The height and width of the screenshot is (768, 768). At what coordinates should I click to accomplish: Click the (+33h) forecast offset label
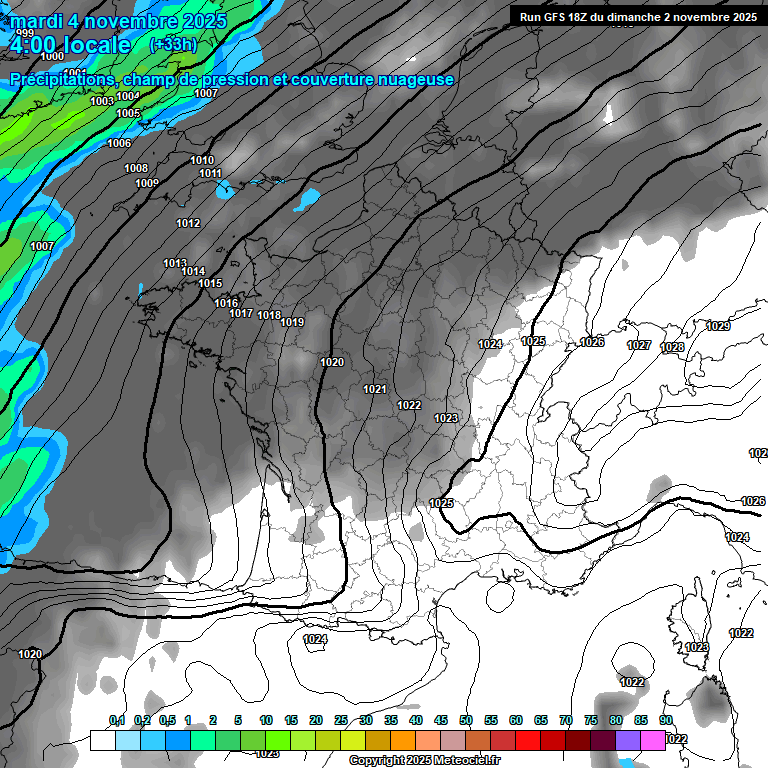(x=172, y=45)
